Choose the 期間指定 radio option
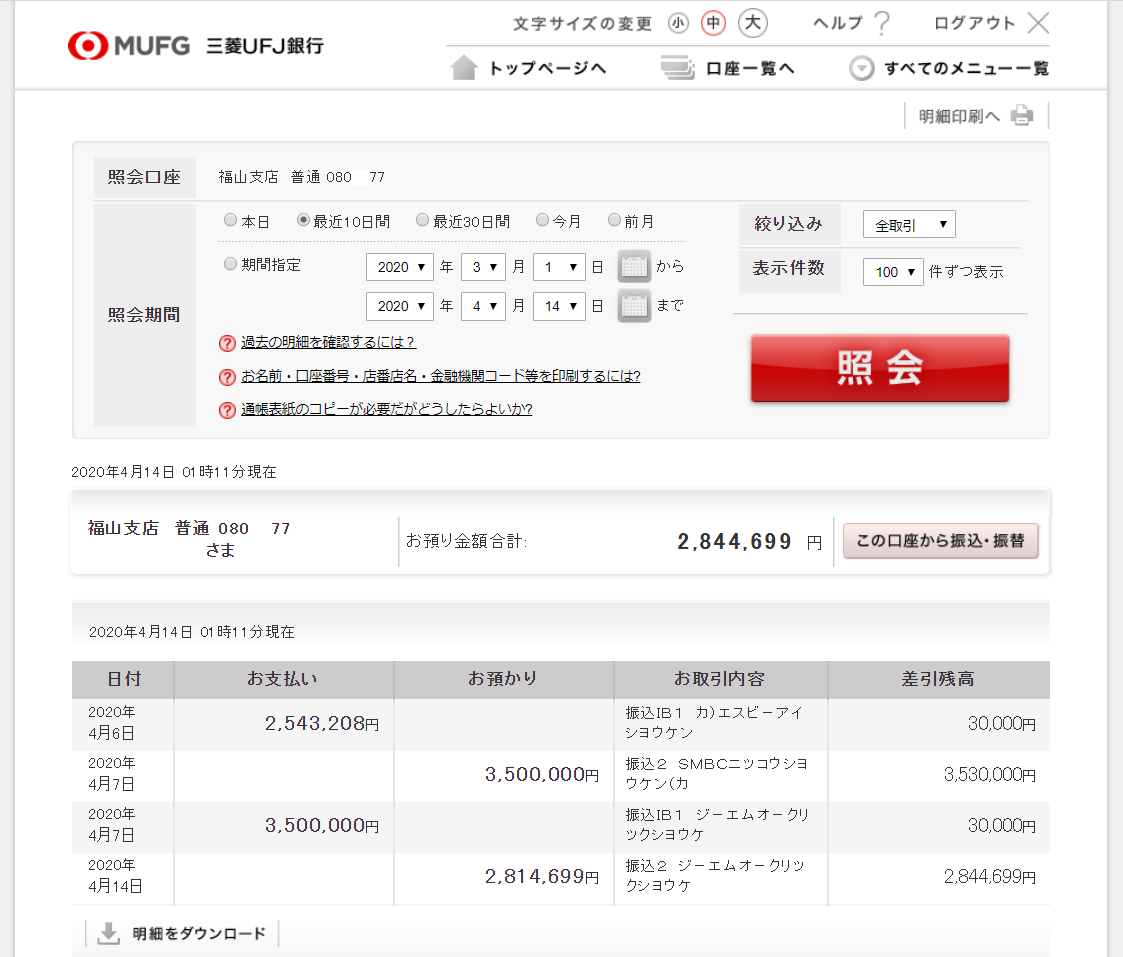 [x=231, y=265]
